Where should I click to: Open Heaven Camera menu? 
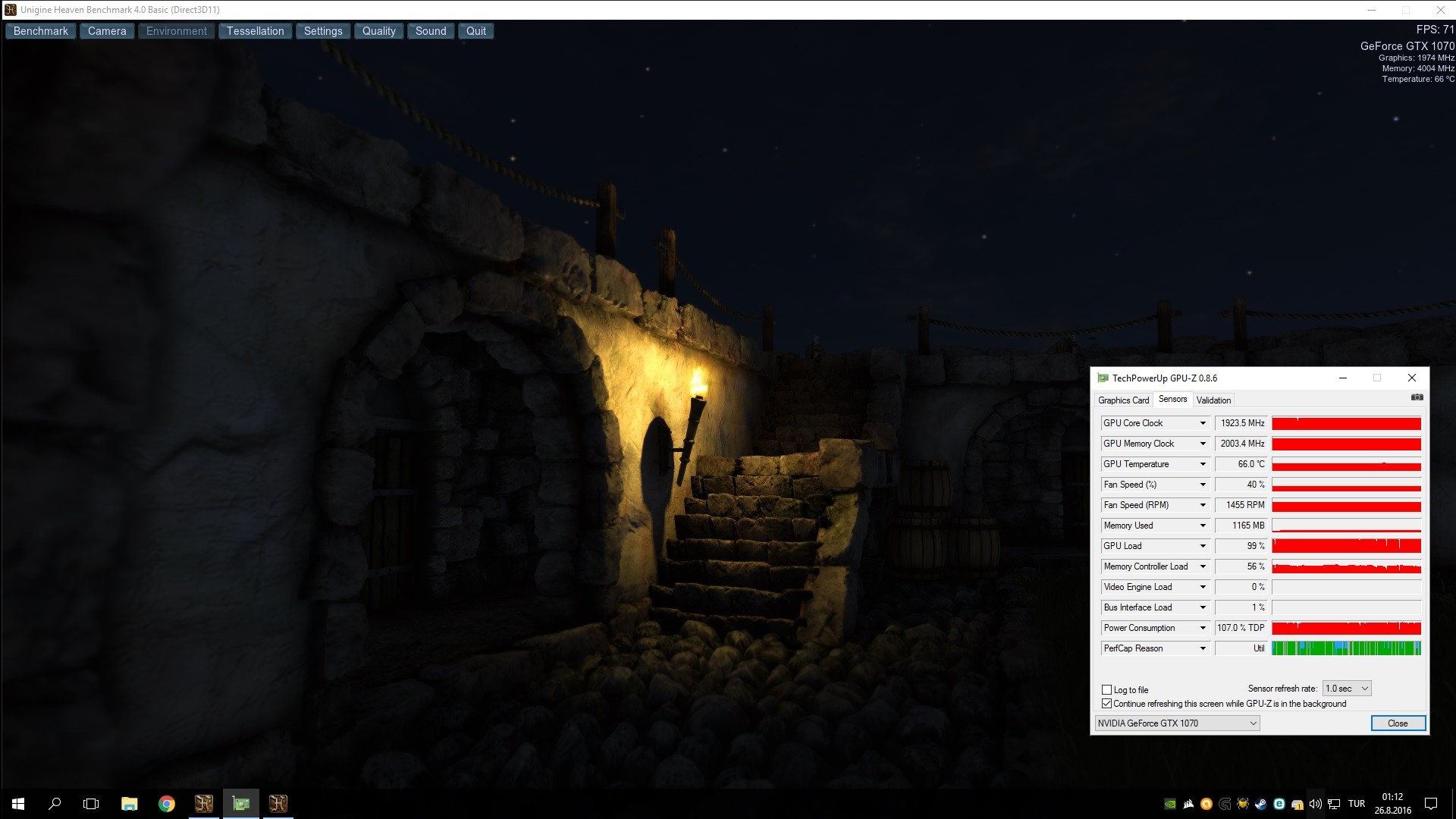[107, 31]
